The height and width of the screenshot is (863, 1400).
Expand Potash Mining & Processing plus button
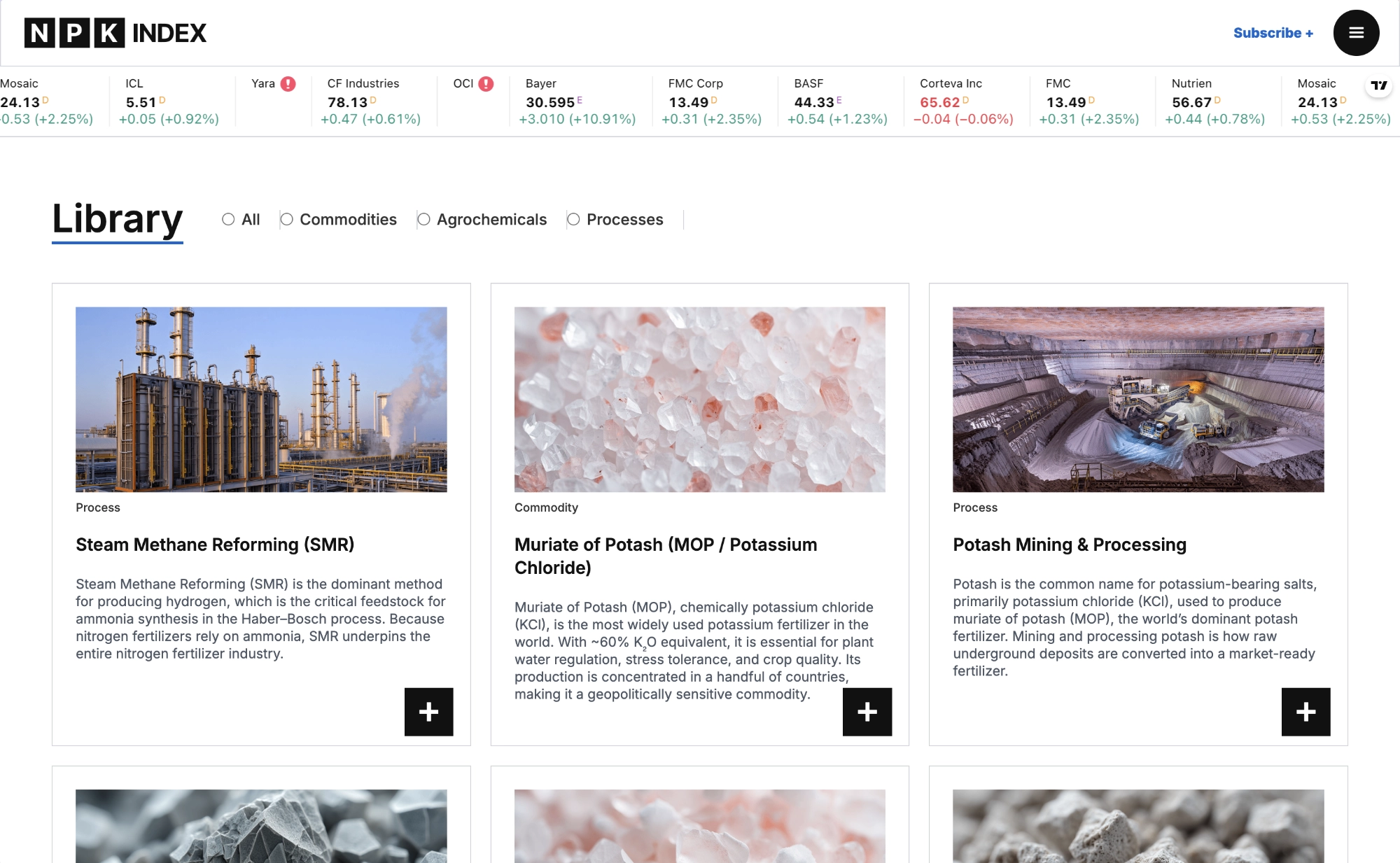(x=1305, y=712)
